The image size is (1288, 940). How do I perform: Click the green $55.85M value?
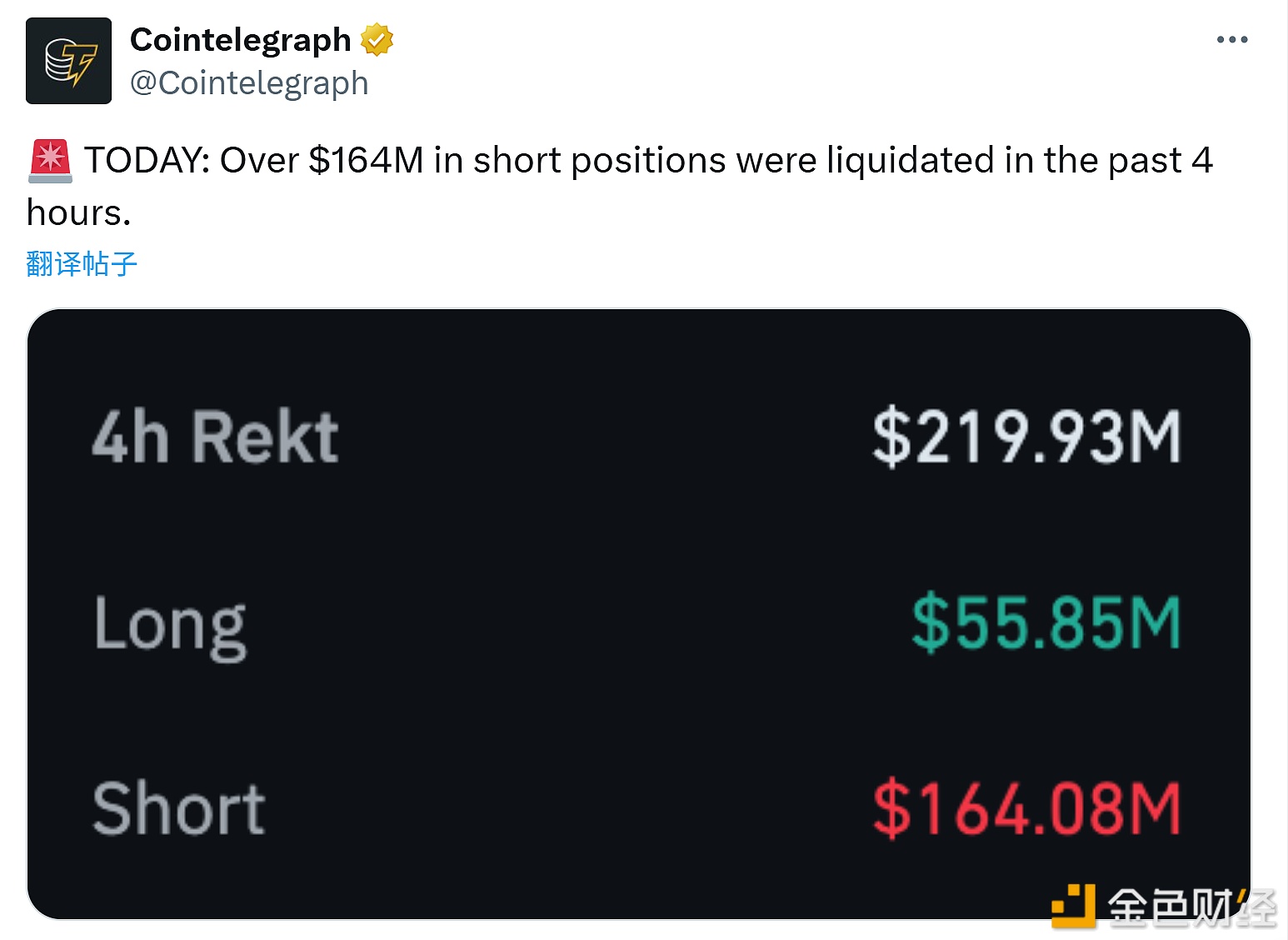click(x=1046, y=622)
